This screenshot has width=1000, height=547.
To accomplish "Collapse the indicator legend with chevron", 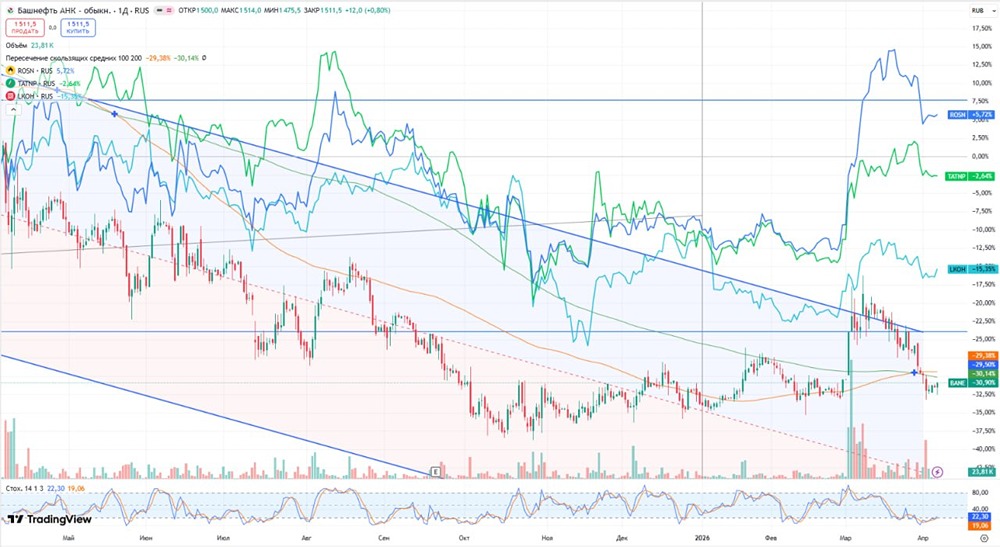I will (x=13, y=110).
